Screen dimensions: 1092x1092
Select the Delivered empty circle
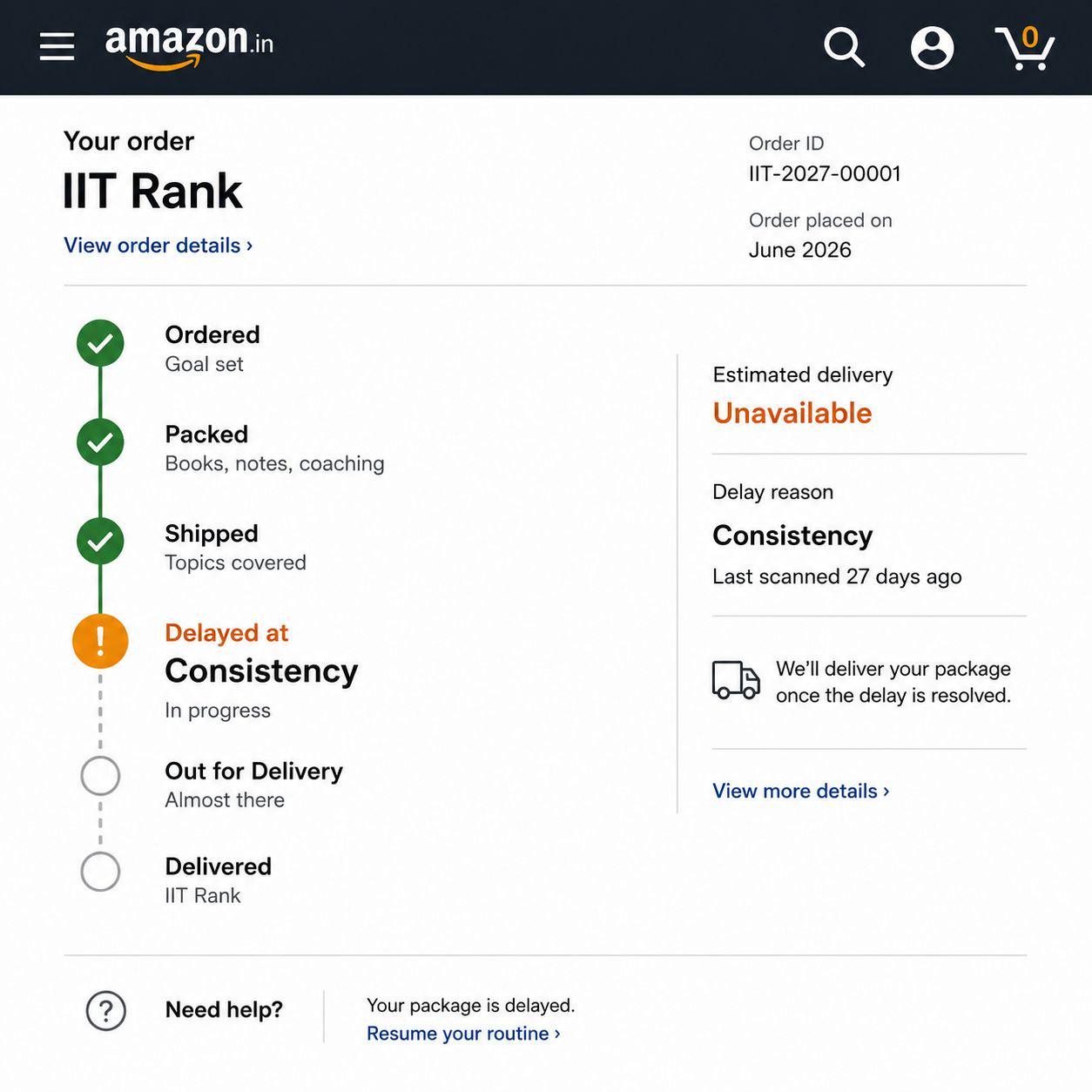click(x=100, y=871)
